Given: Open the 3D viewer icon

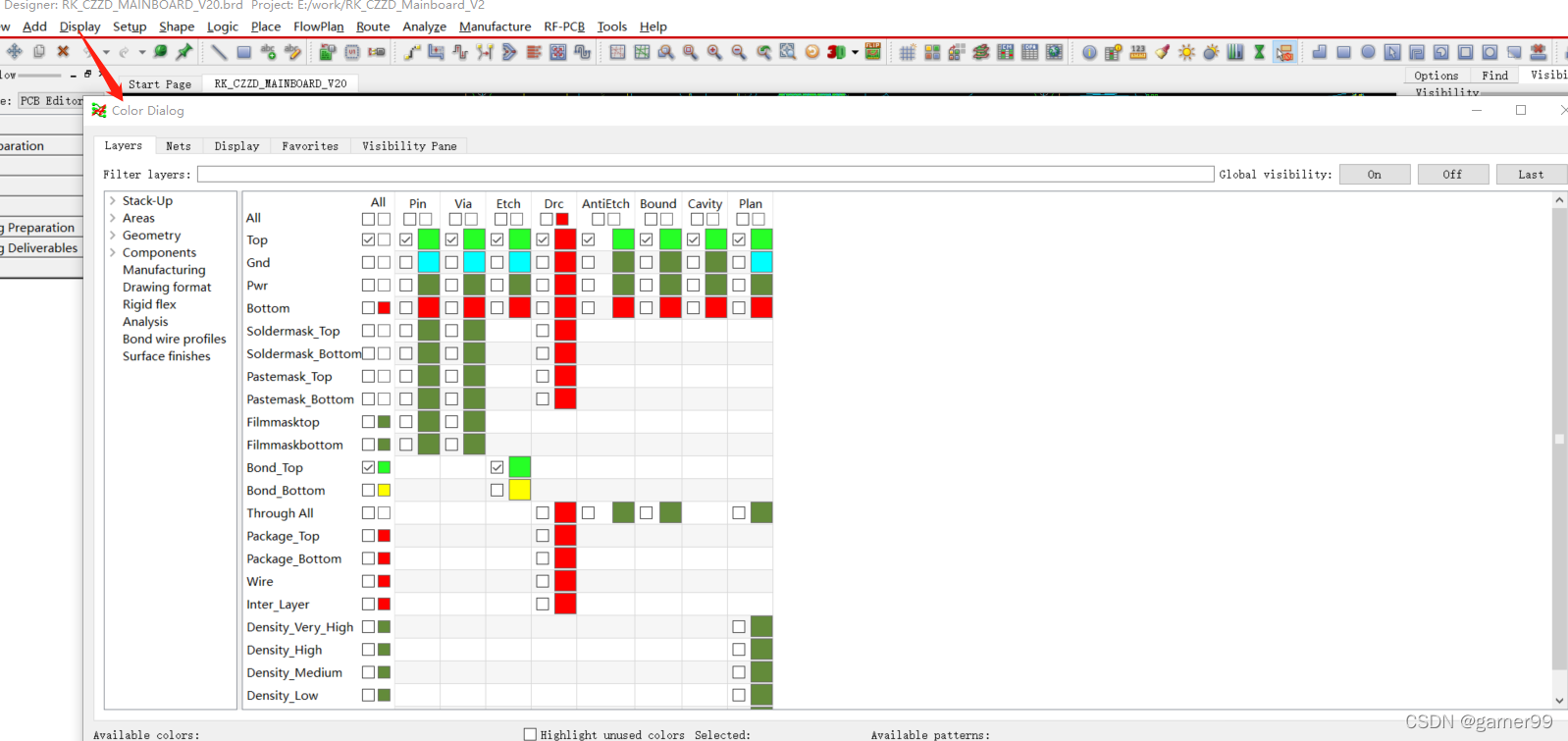Looking at the screenshot, I should [x=836, y=52].
